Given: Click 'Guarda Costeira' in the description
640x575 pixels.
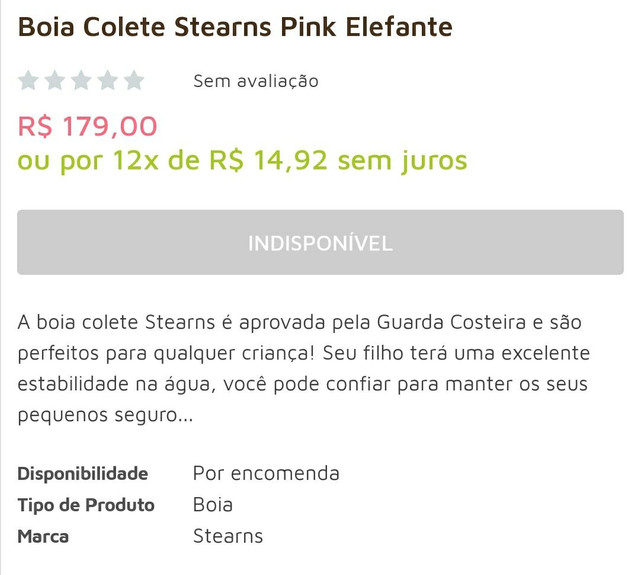Looking at the screenshot, I should (x=451, y=322).
